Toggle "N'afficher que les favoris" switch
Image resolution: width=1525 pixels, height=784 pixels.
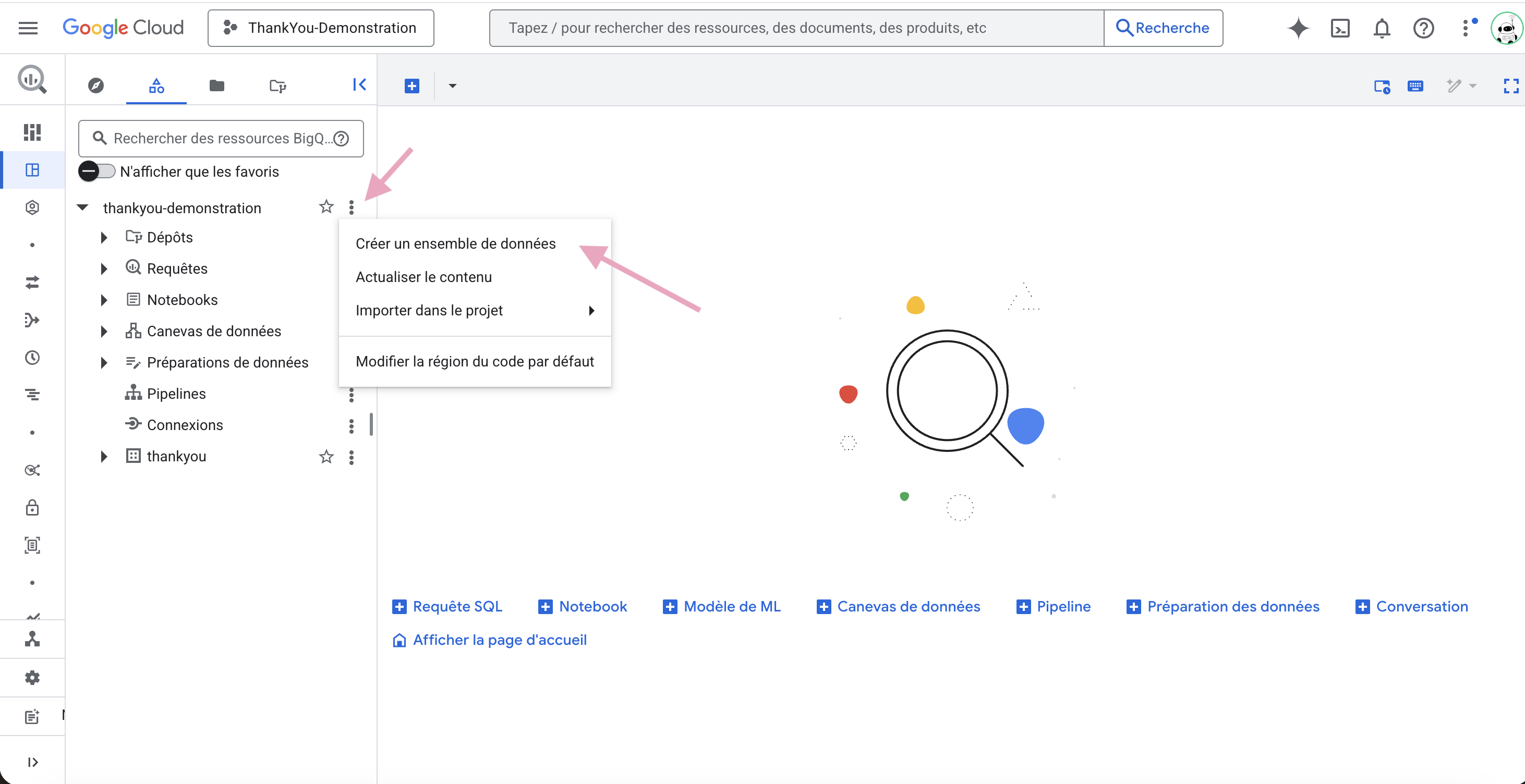tap(96, 171)
